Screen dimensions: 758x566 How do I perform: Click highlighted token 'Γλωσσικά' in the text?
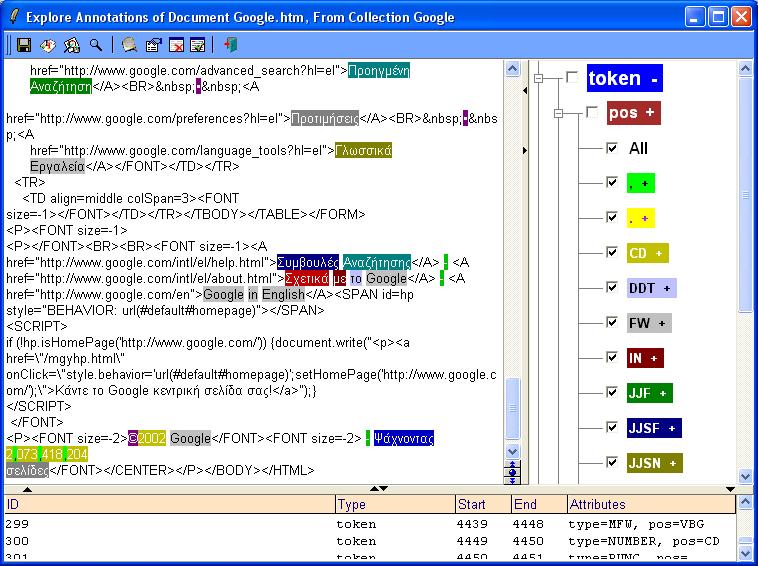[x=363, y=150]
